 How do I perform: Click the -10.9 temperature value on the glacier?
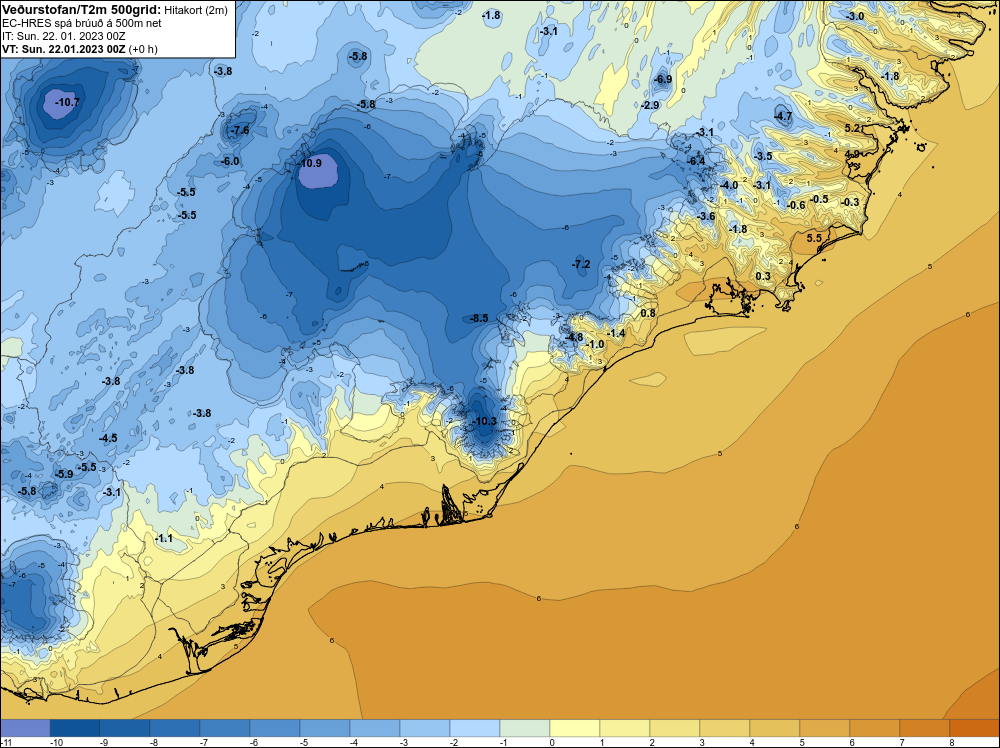point(310,163)
